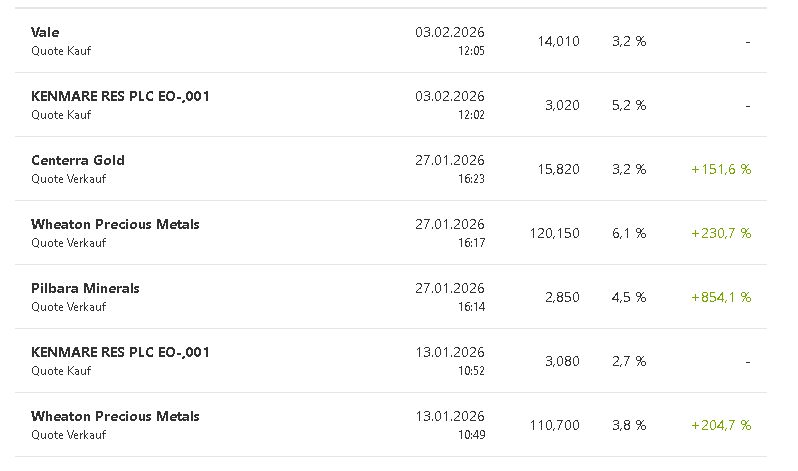The width and height of the screenshot is (798, 471).
Task: Click the 6,1 % portfolio share value
Action: coord(629,234)
